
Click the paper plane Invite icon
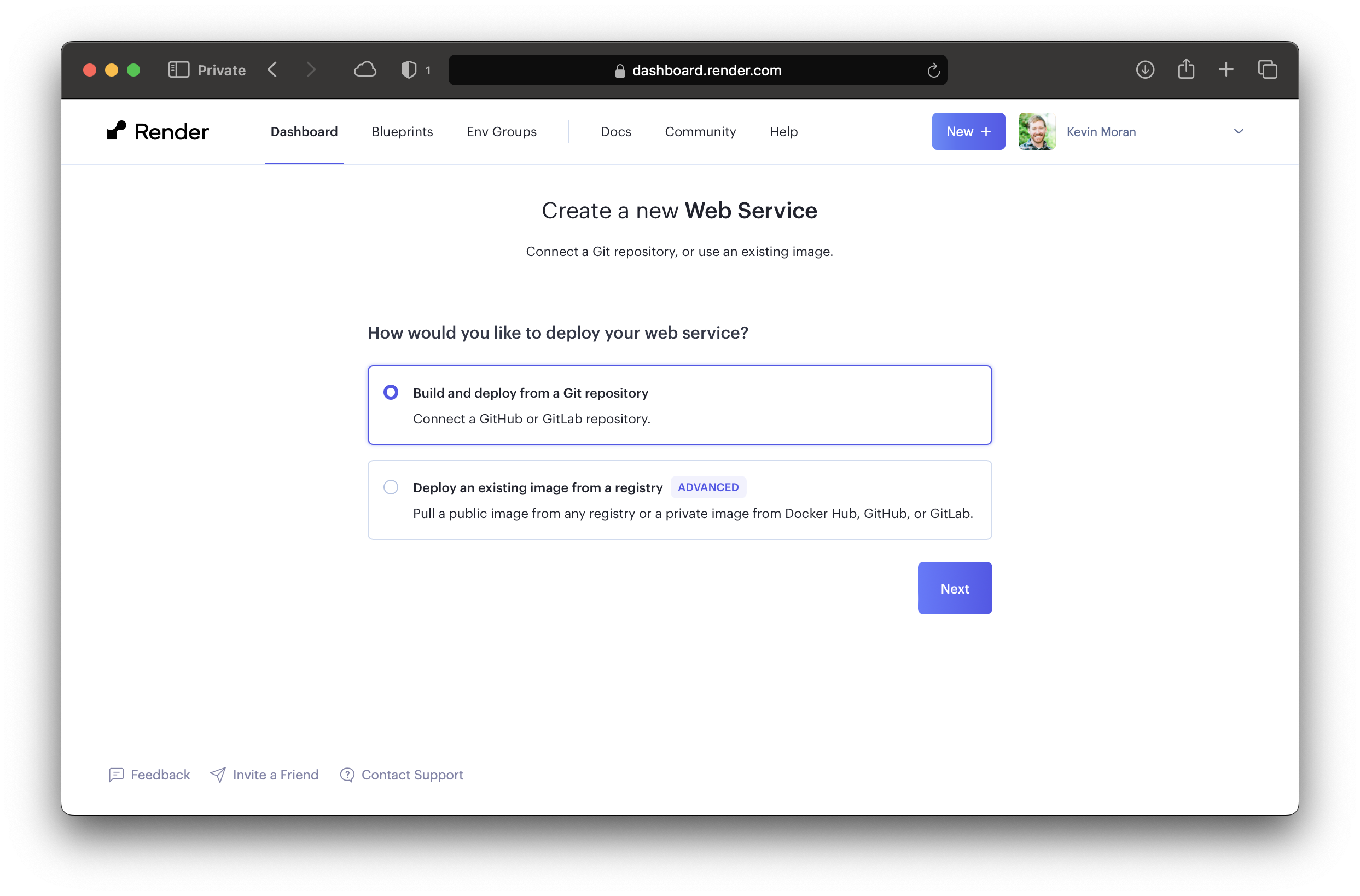point(218,775)
